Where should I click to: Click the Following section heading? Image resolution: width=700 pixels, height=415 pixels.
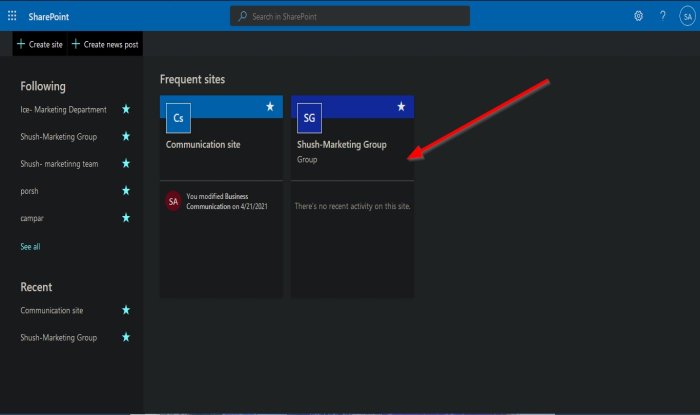[x=43, y=86]
